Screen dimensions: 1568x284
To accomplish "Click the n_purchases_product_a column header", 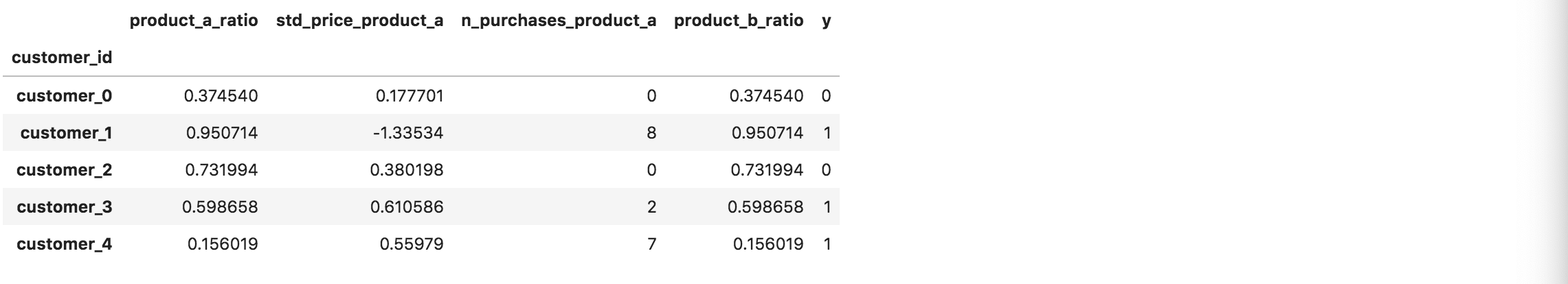I will coord(559,21).
